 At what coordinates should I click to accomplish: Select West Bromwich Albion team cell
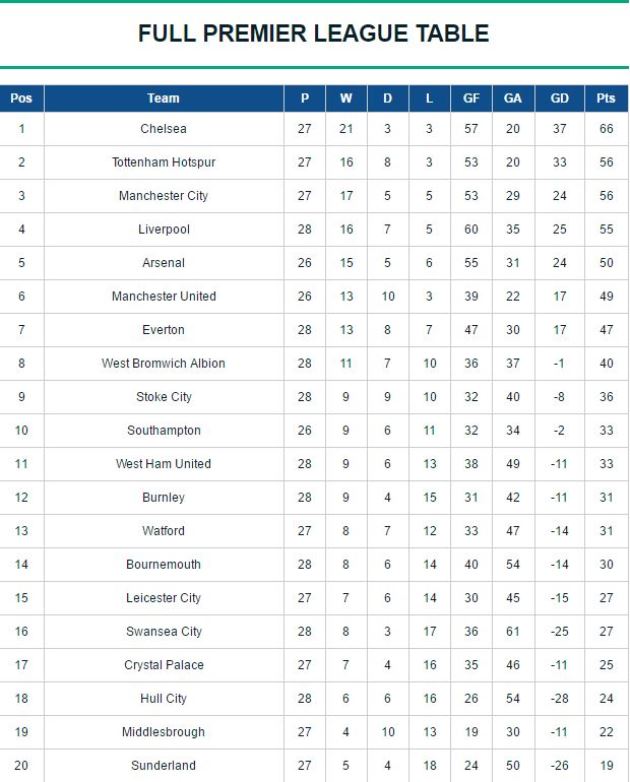click(164, 363)
